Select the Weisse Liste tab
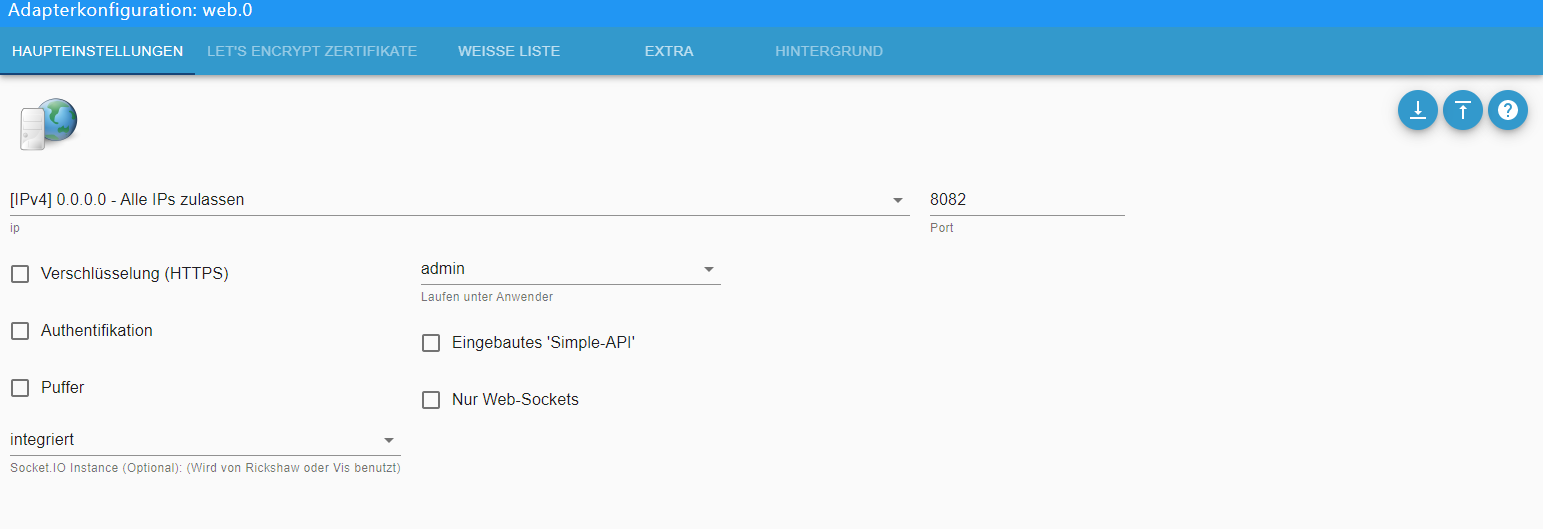1543x529 pixels. pos(509,51)
